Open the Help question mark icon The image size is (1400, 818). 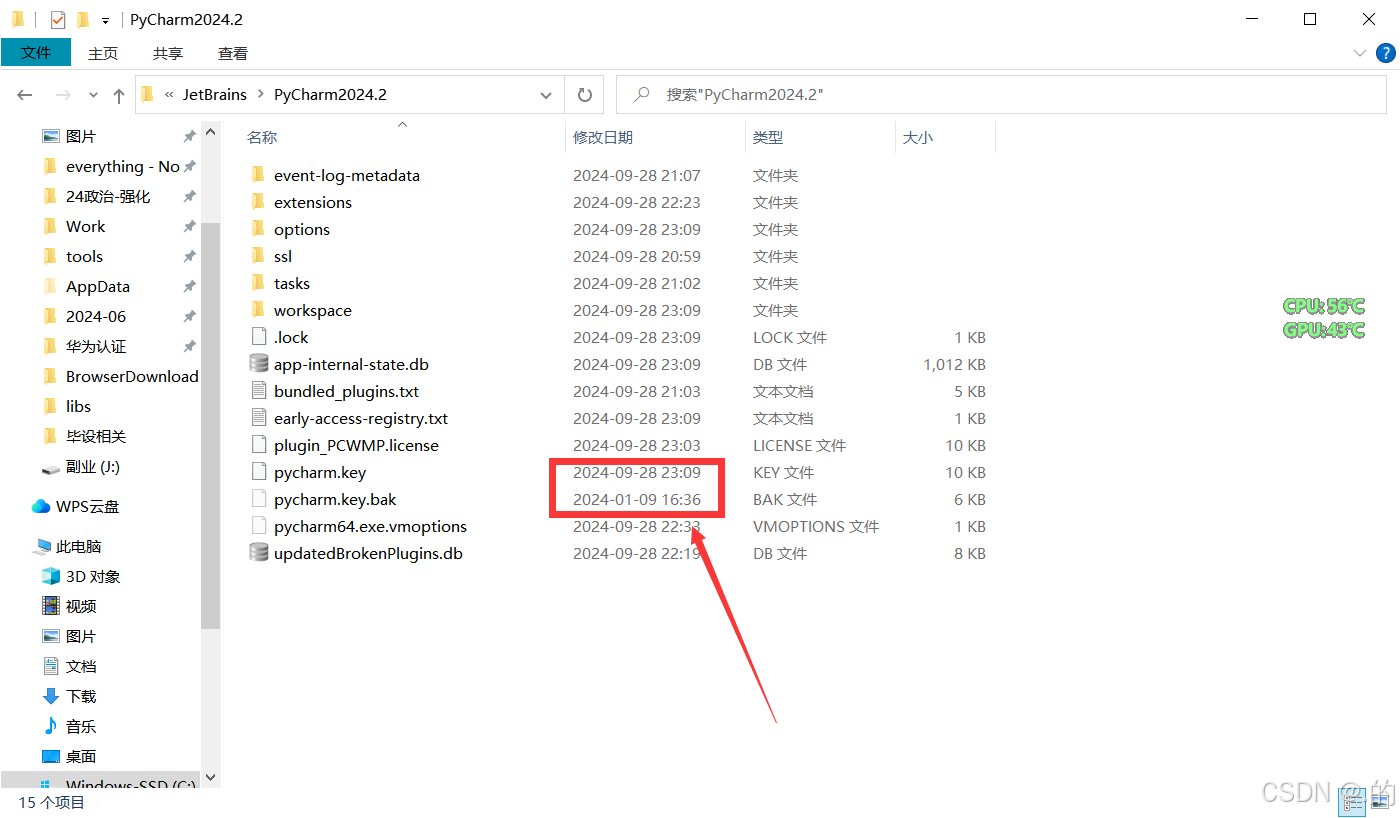coord(1386,53)
